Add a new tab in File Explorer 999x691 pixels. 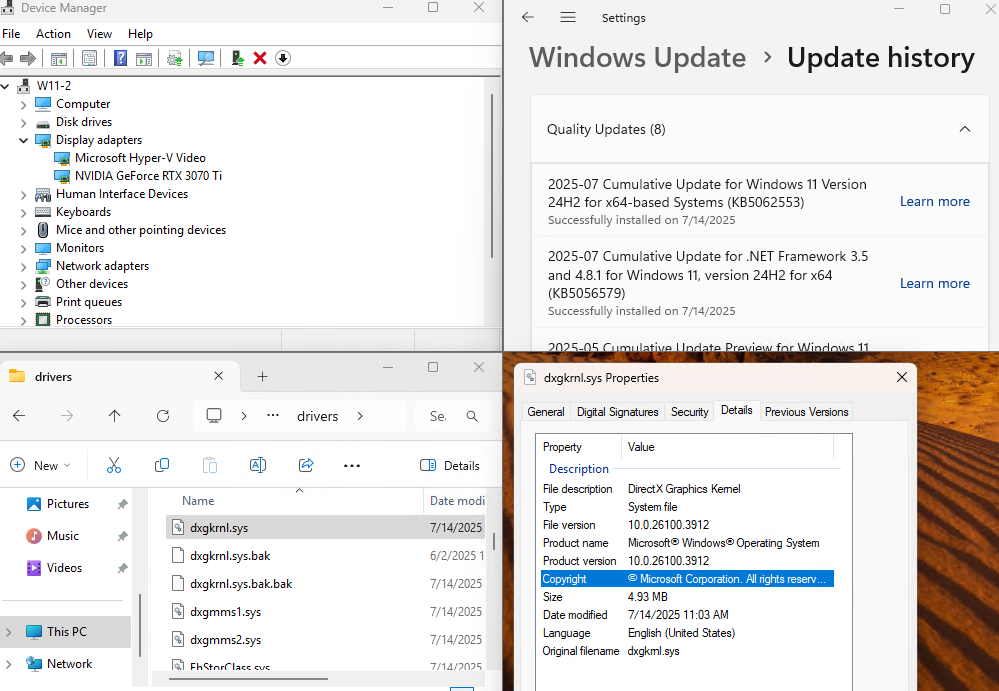tap(262, 376)
